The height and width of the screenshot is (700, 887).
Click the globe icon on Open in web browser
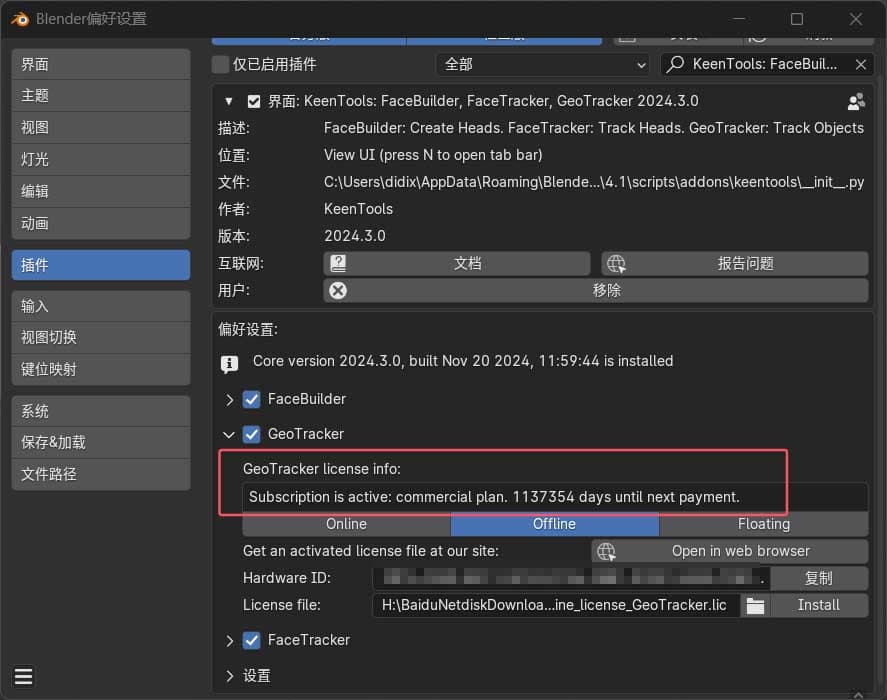tap(606, 551)
